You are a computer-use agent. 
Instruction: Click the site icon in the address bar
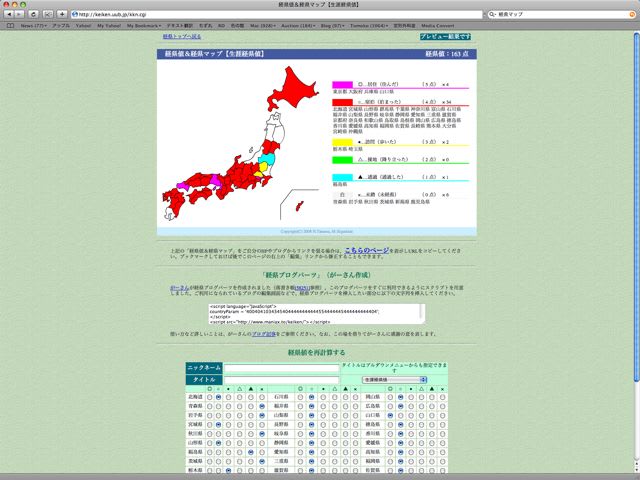click(x=75, y=14)
